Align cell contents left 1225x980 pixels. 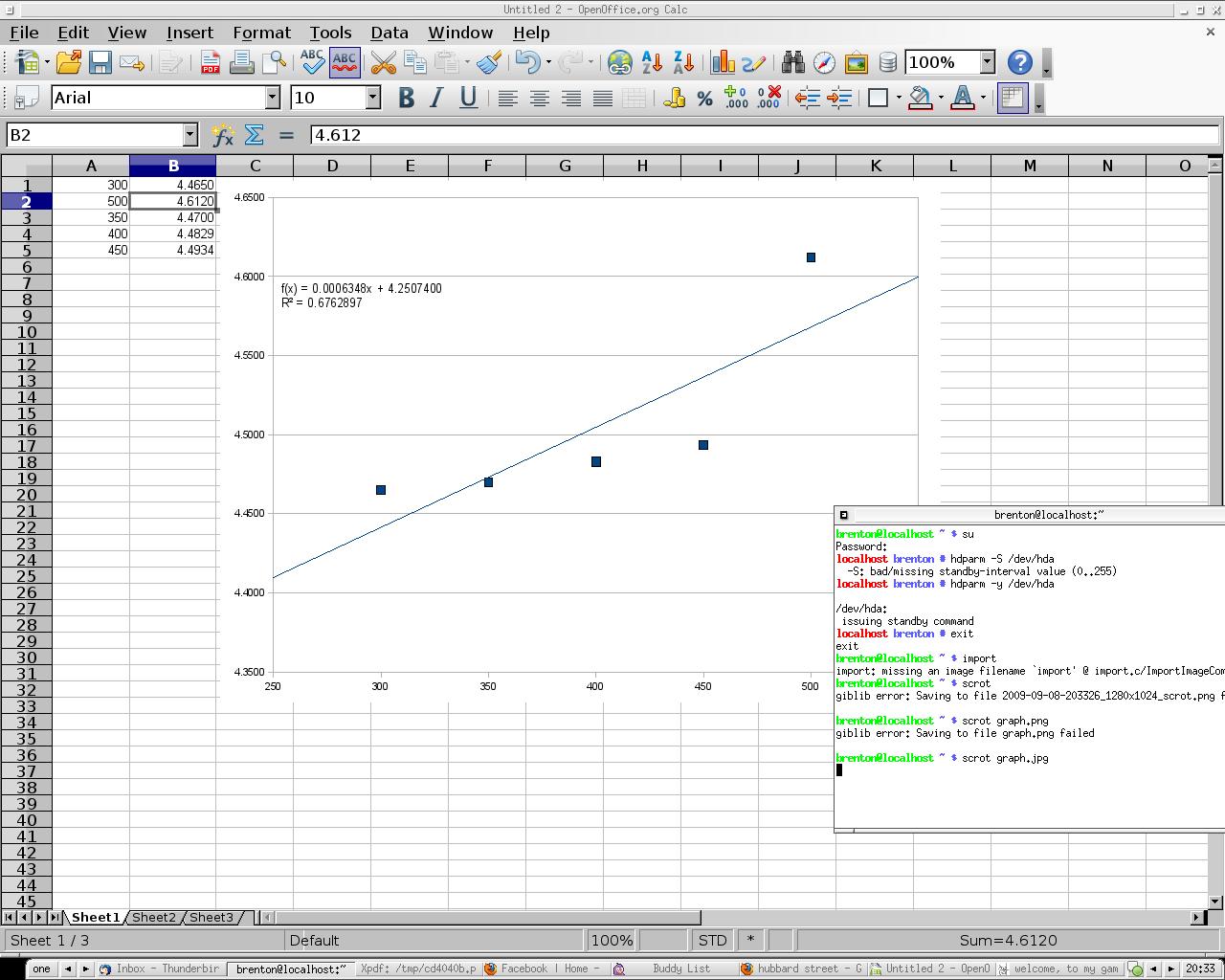coord(507,98)
